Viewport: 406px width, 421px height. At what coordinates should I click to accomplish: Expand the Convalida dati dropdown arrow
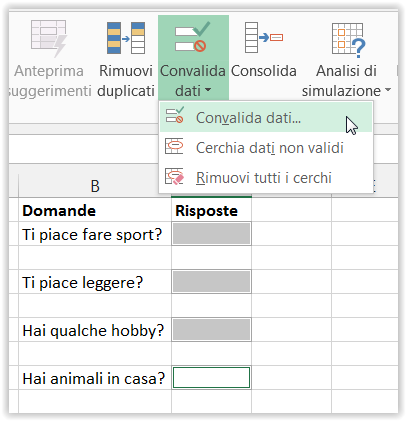[208, 90]
